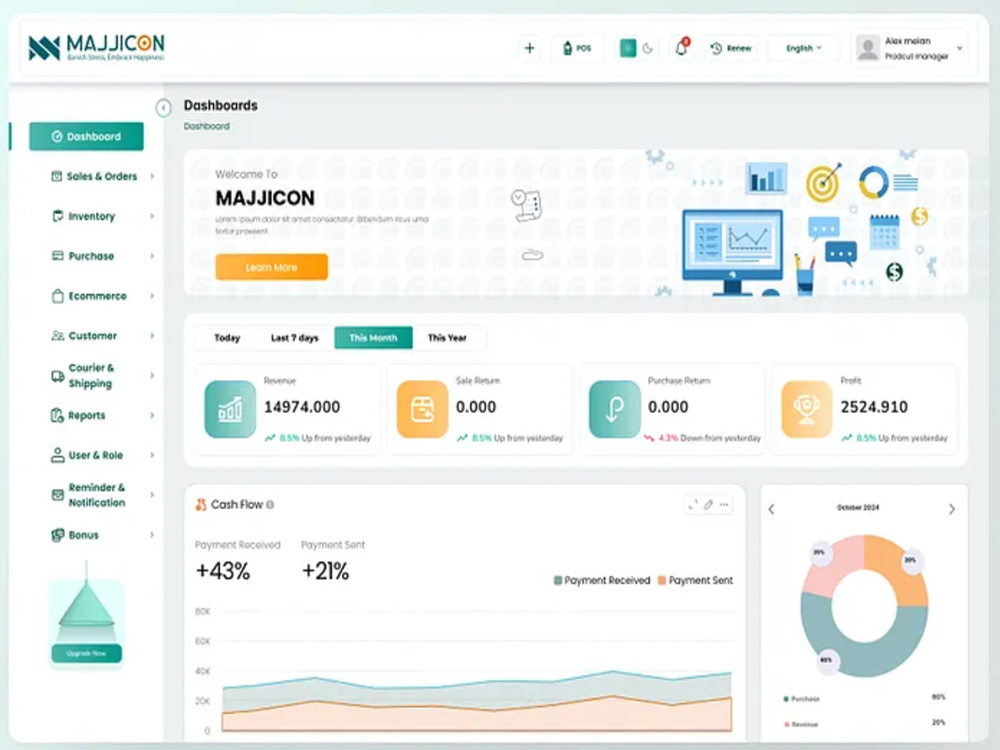The image size is (1000, 750).
Task: Click the user avatar picture
Action: (867, 48)
